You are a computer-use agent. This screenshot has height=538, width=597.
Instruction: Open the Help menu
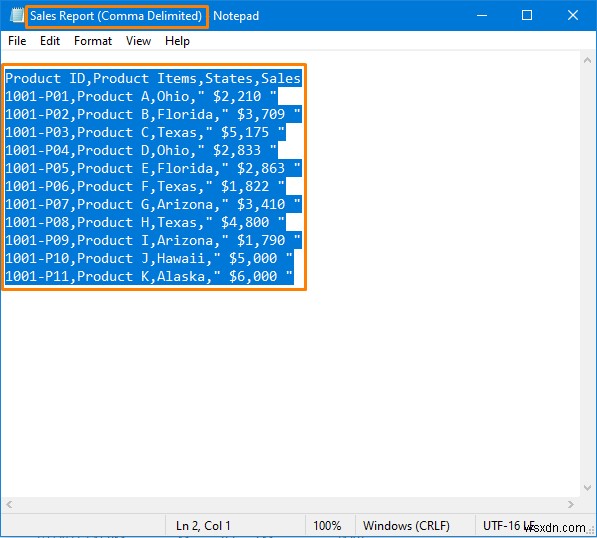pos(177,41)
